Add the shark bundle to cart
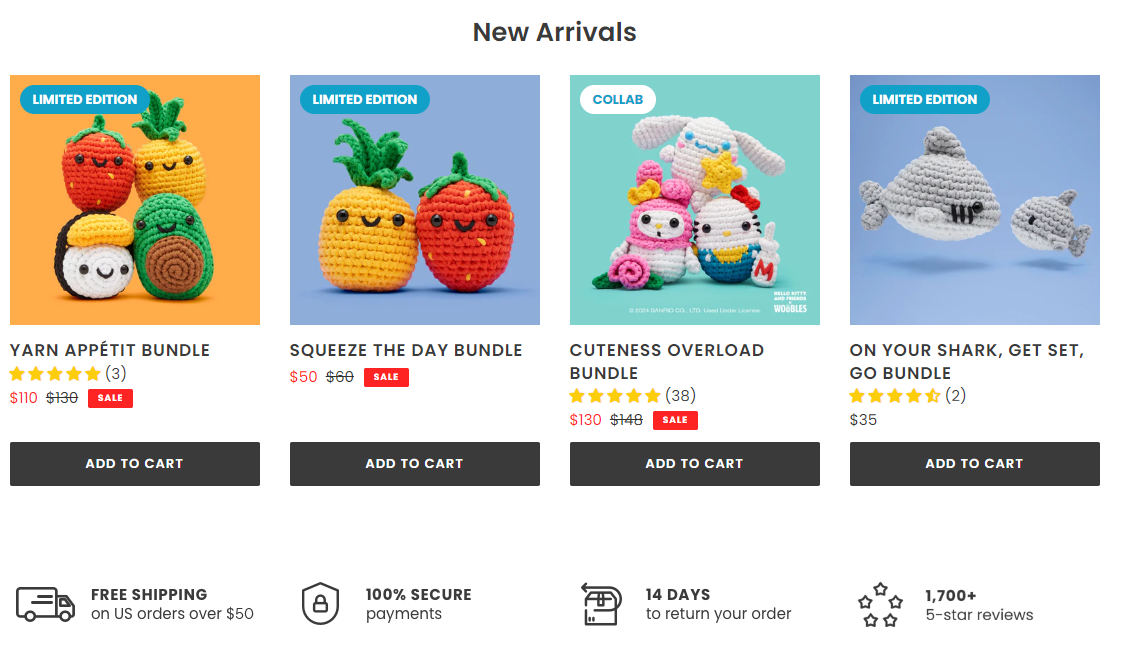 [975, 464]
